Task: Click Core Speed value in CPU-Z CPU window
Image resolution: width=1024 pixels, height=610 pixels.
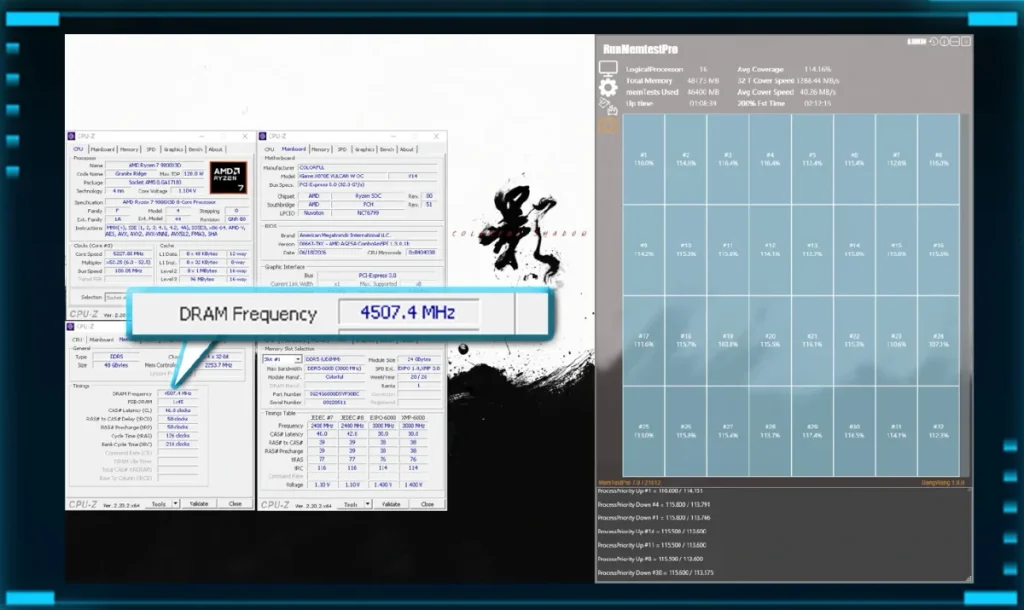Action: [x=129, y=253]
